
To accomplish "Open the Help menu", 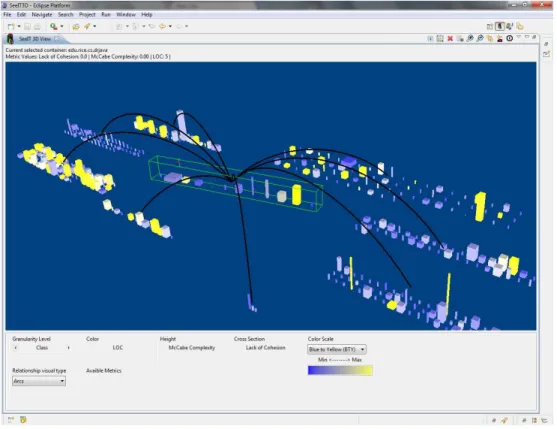I will pyautogui.click(x=147, y=15).
